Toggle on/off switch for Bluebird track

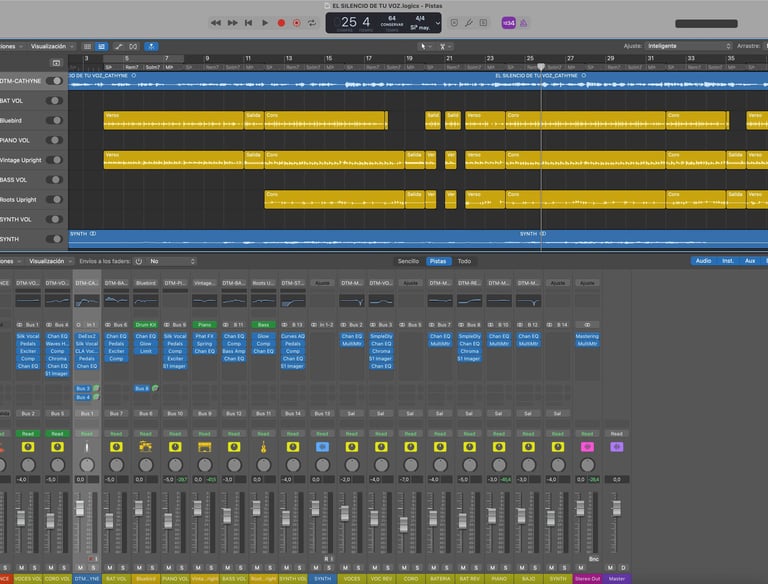pos(53,120)
